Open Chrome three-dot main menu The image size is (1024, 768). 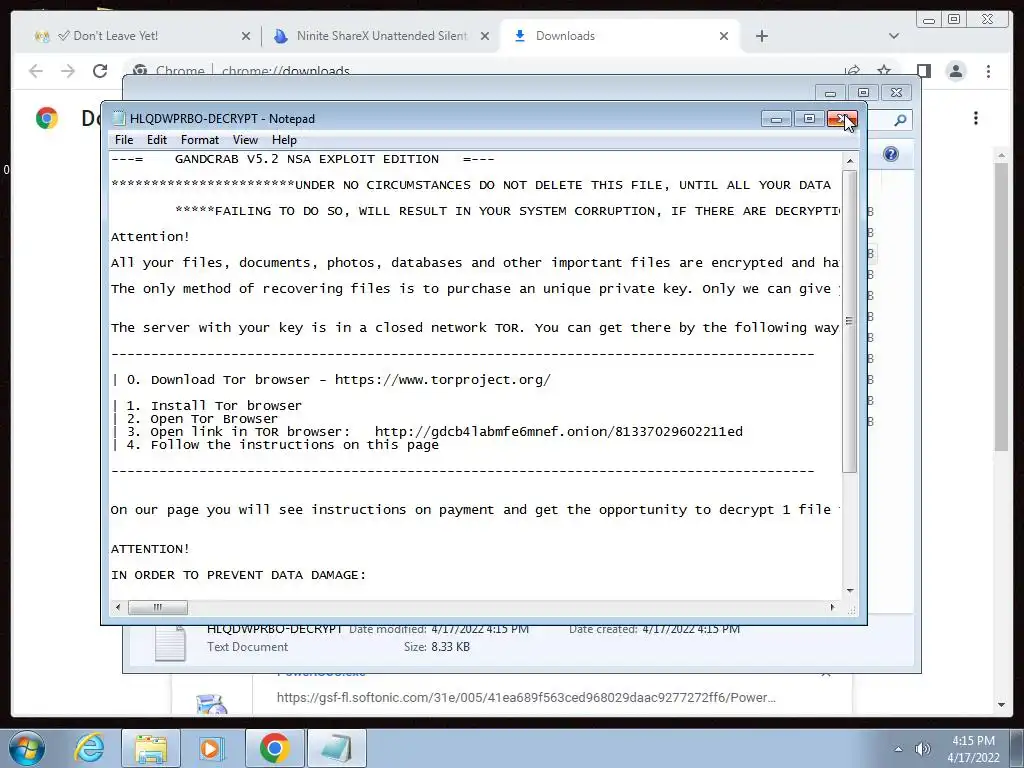click(988, 71)
